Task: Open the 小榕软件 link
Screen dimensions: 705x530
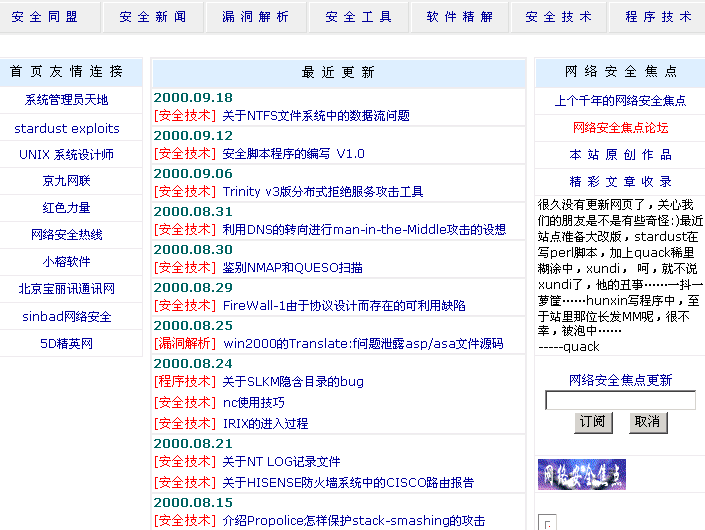Action: (67, 262)
